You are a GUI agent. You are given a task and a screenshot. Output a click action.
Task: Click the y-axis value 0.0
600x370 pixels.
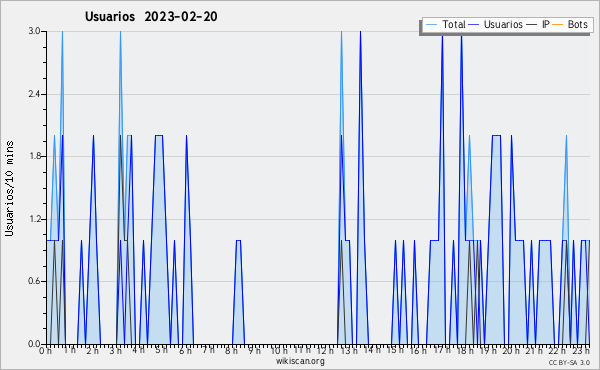coord(34,344)
